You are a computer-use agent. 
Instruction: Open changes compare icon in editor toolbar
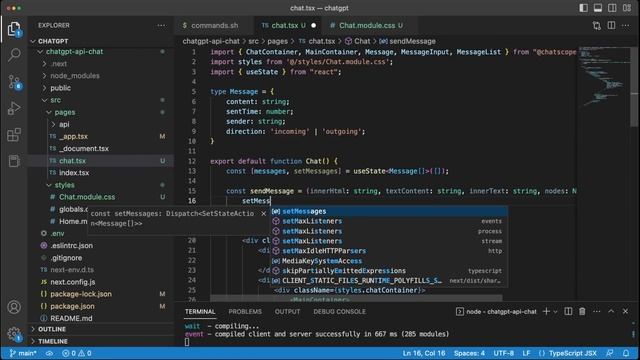(x=597, y=25)
